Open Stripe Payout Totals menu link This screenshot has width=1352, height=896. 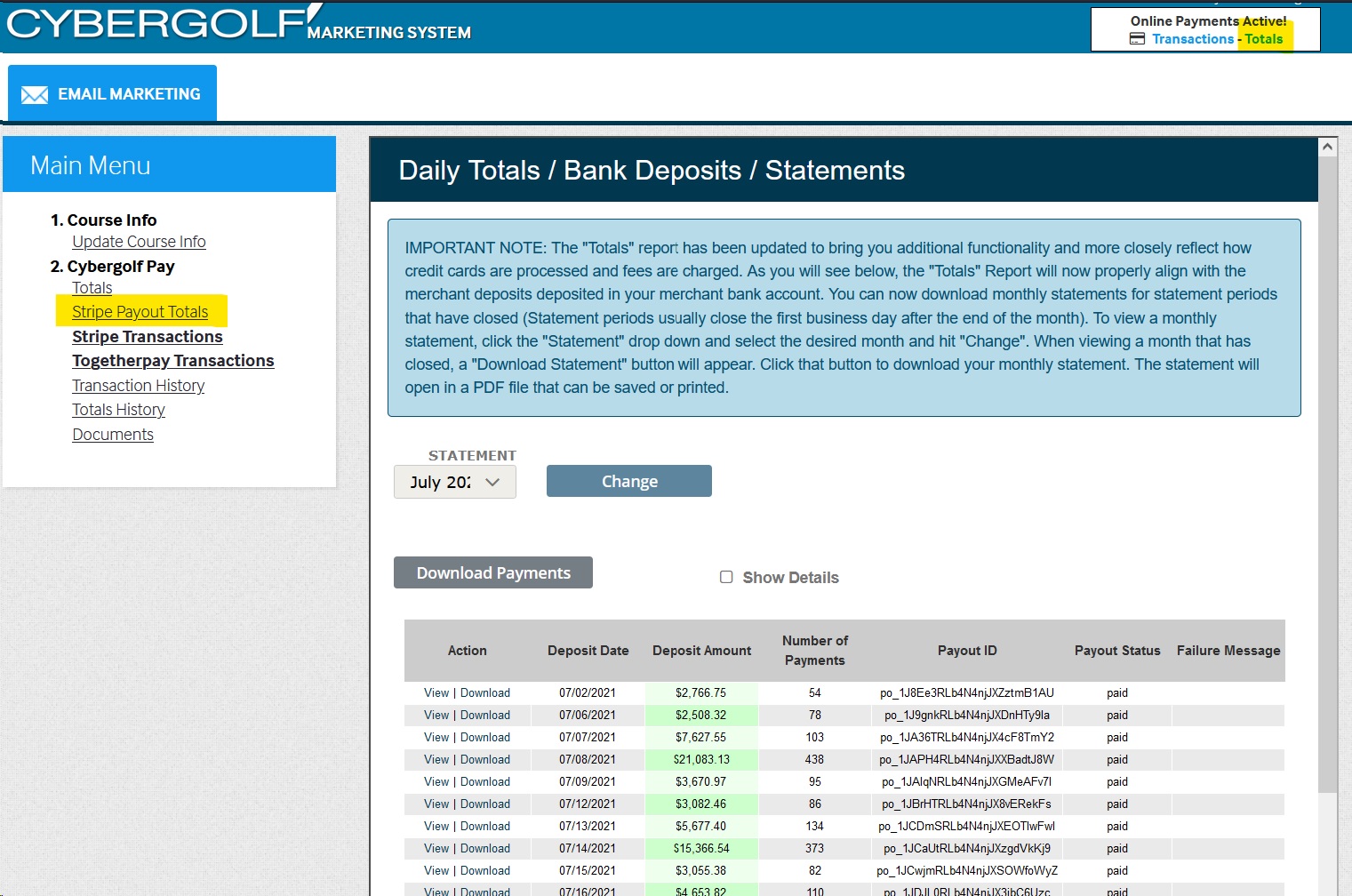click(140, 312)
